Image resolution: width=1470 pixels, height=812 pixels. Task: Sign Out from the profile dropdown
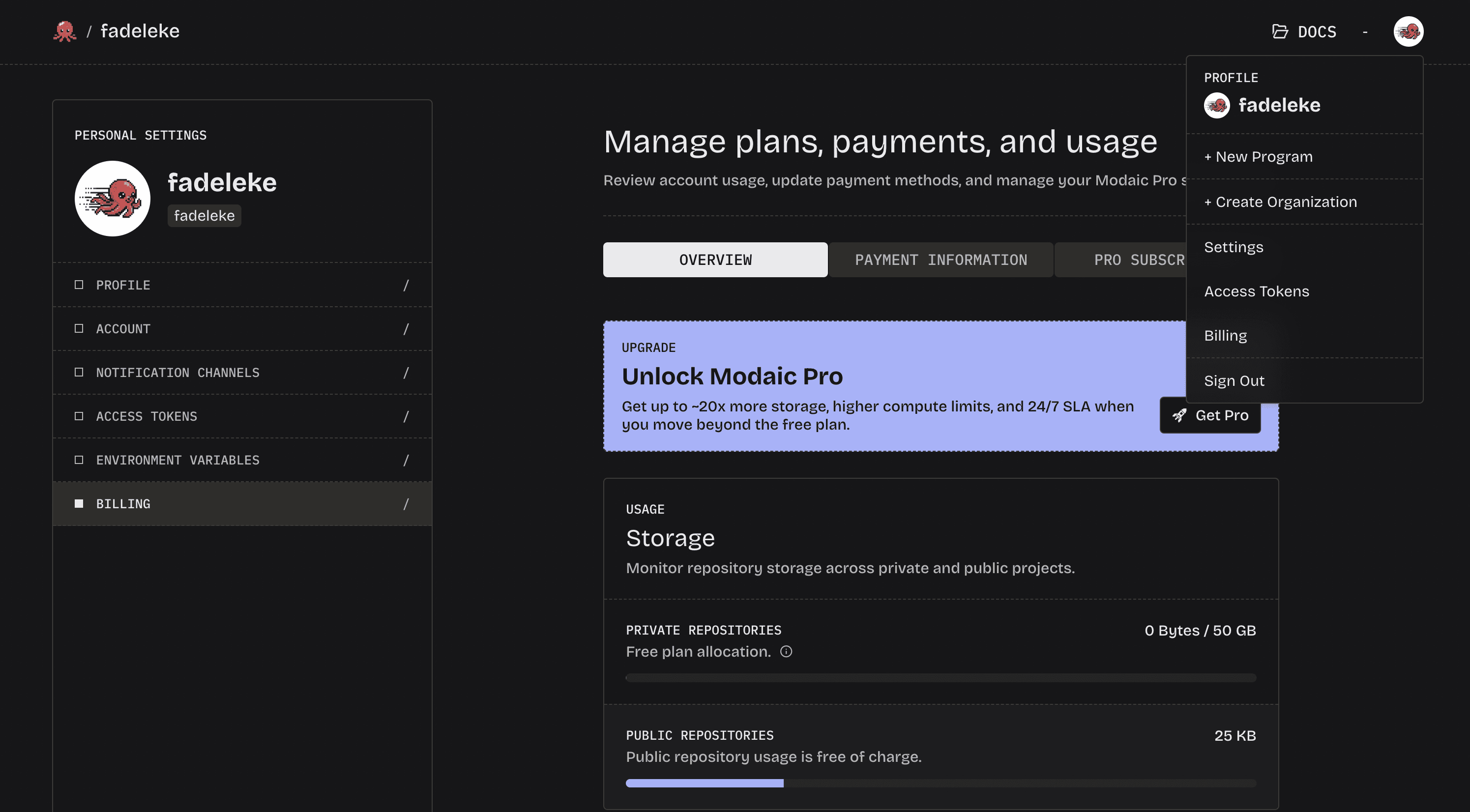click(x=1304, y=380)
